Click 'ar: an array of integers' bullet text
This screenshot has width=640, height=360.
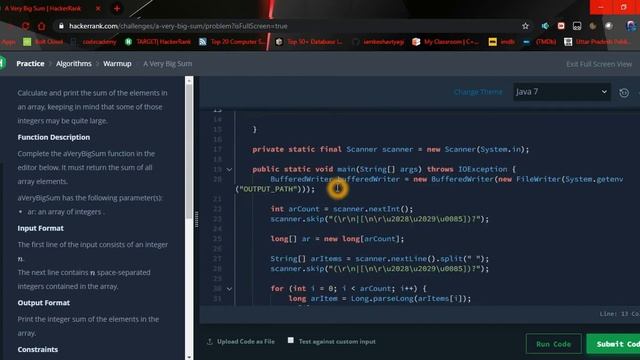coord(66,212)
